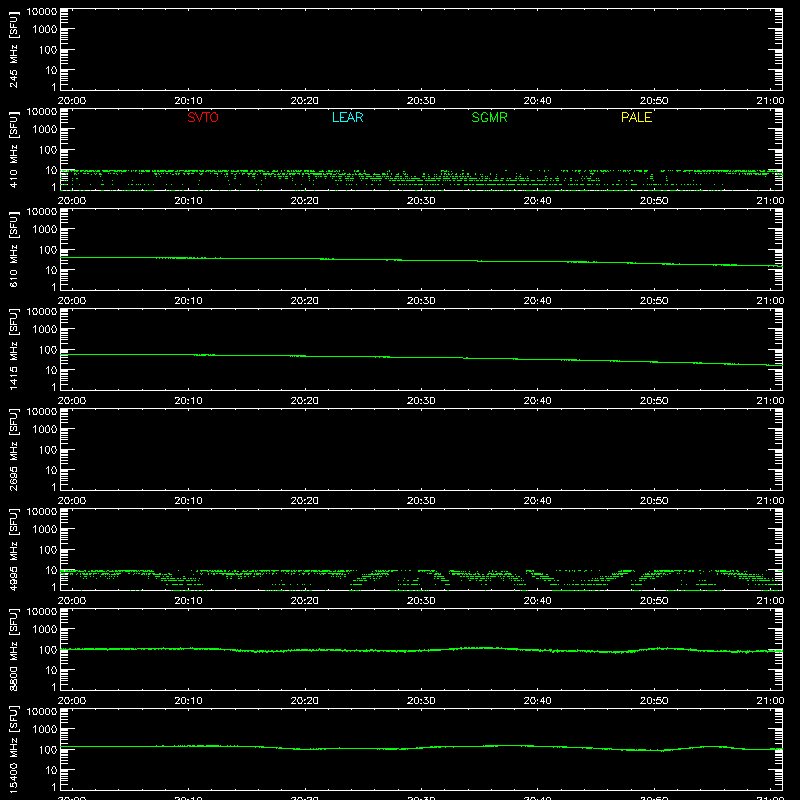Click the 1000 y-axis label of 2695 MHz panel
800x800 pixels.
pos(45,430)
